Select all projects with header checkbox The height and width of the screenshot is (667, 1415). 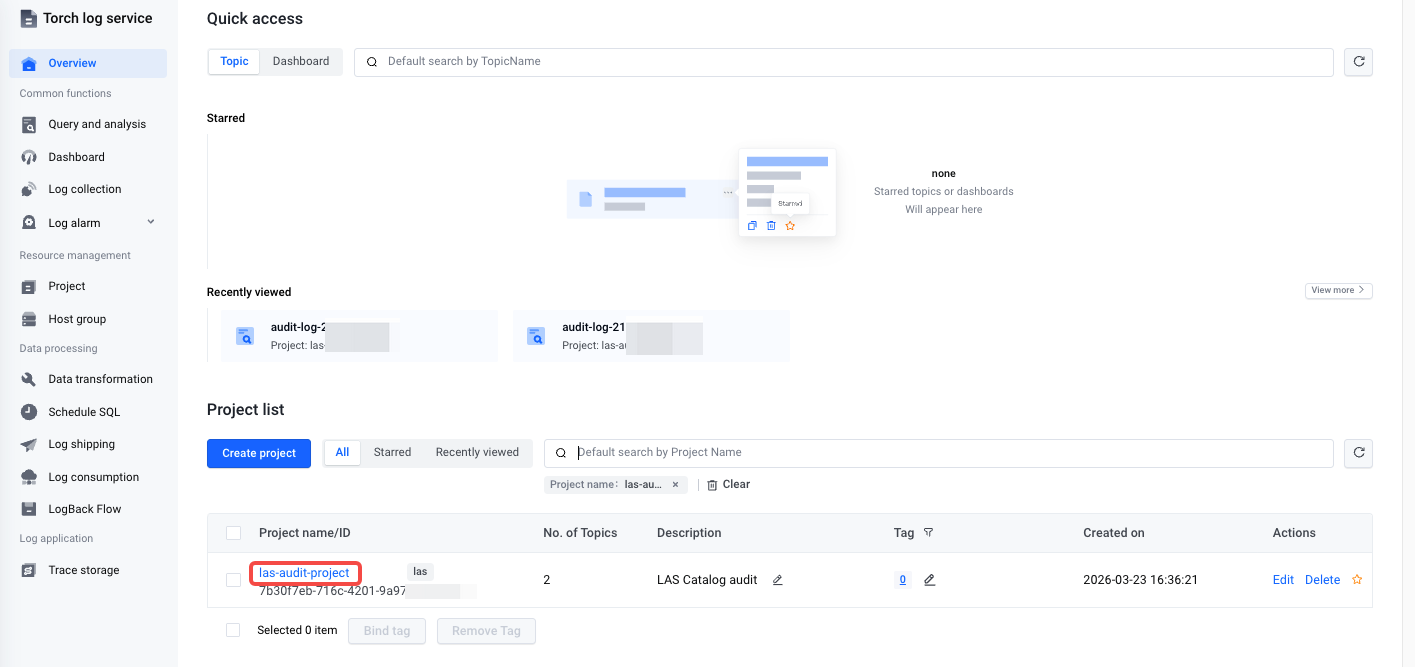[x=233, y=533]
